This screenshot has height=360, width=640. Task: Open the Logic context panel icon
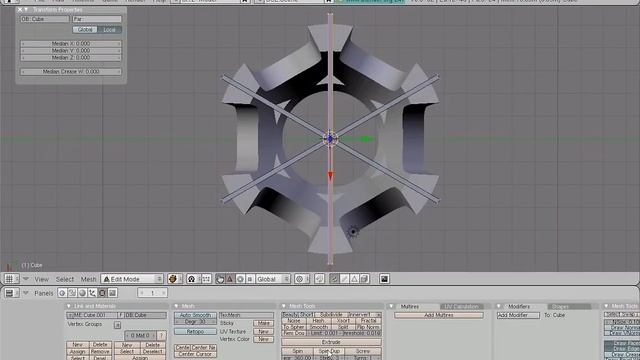(x=62, y=293)
